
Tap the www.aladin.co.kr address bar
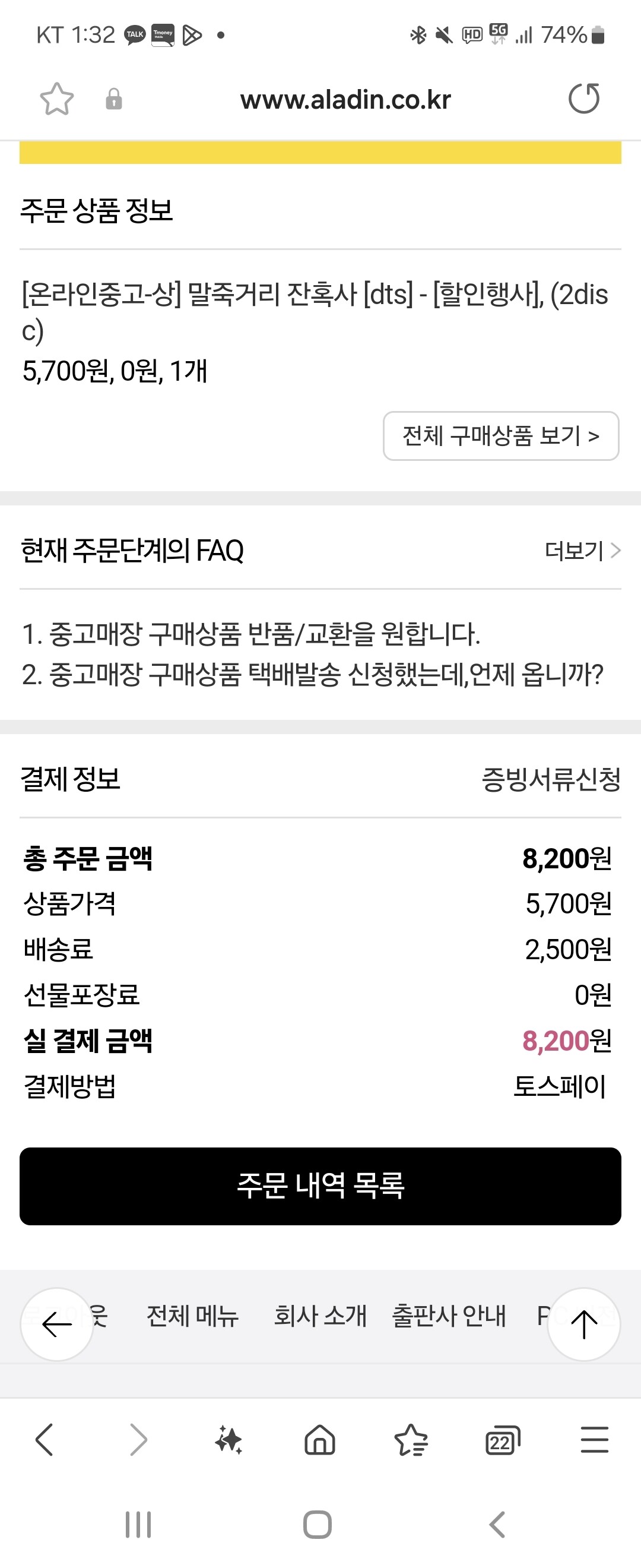pos(345,100)
